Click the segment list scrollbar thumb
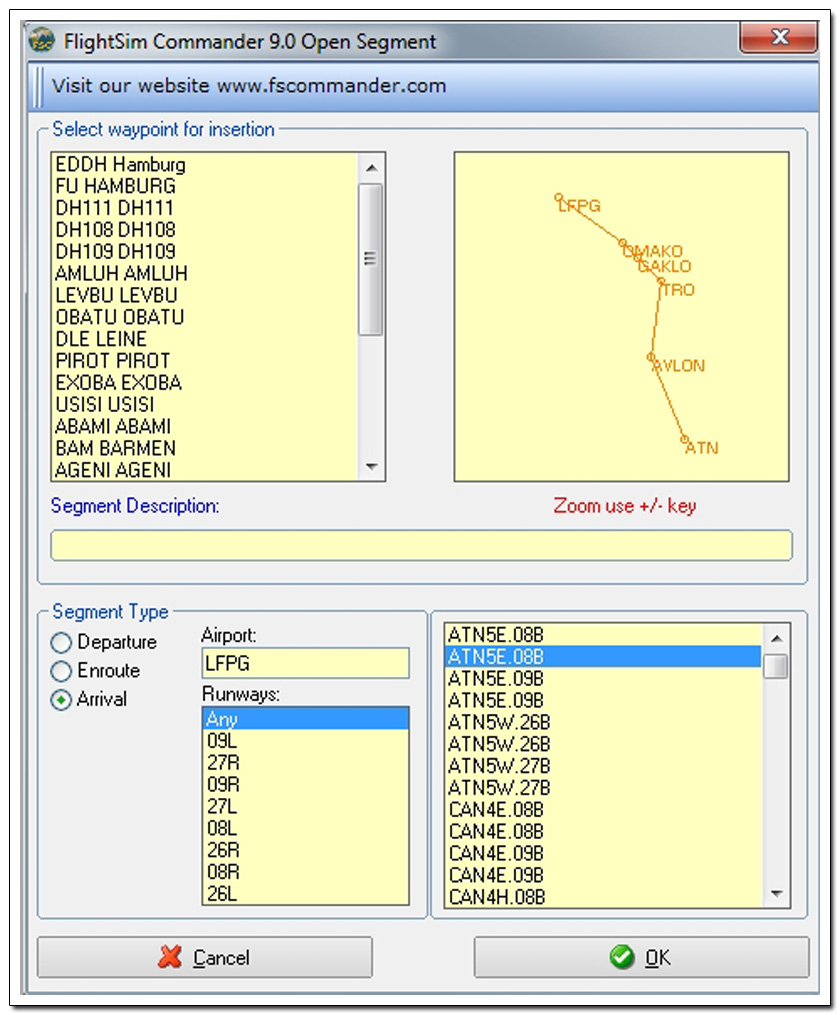840x1015 pixels. (x=777, y=666)
